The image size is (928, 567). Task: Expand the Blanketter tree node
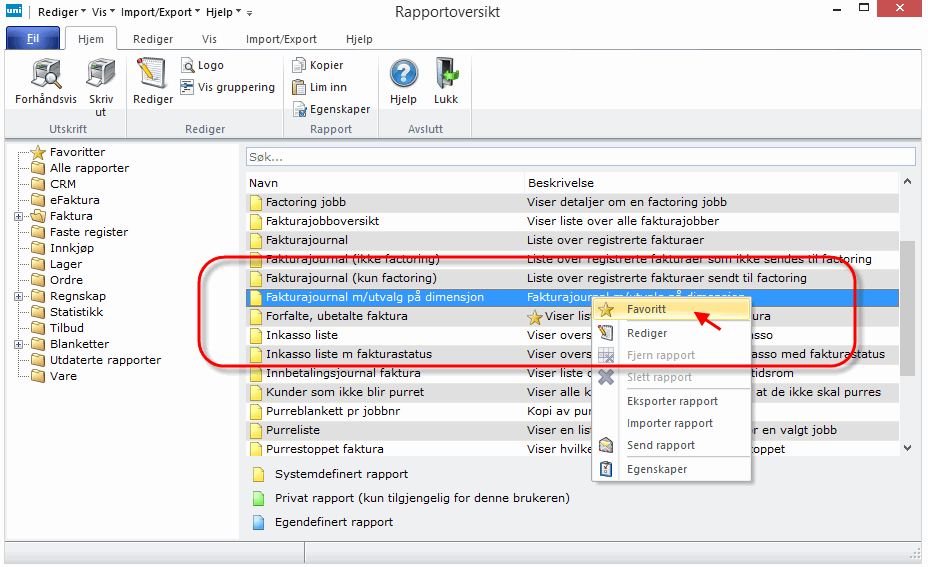(x=18, y=344)
